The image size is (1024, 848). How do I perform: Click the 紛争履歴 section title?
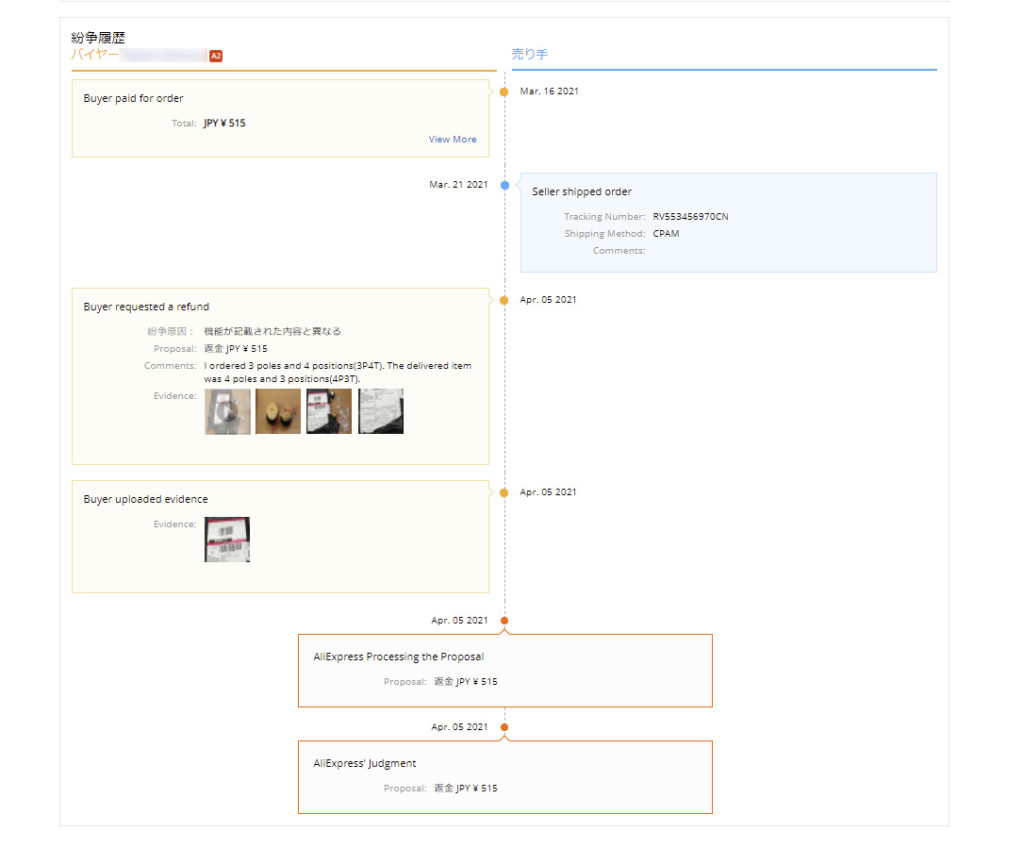[x=98, y=37]
